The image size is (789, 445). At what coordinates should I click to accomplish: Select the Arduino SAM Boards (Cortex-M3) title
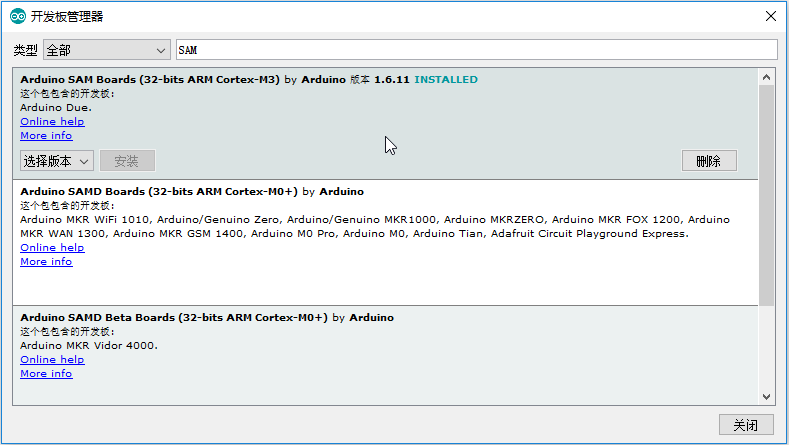(x=150, y=80)
